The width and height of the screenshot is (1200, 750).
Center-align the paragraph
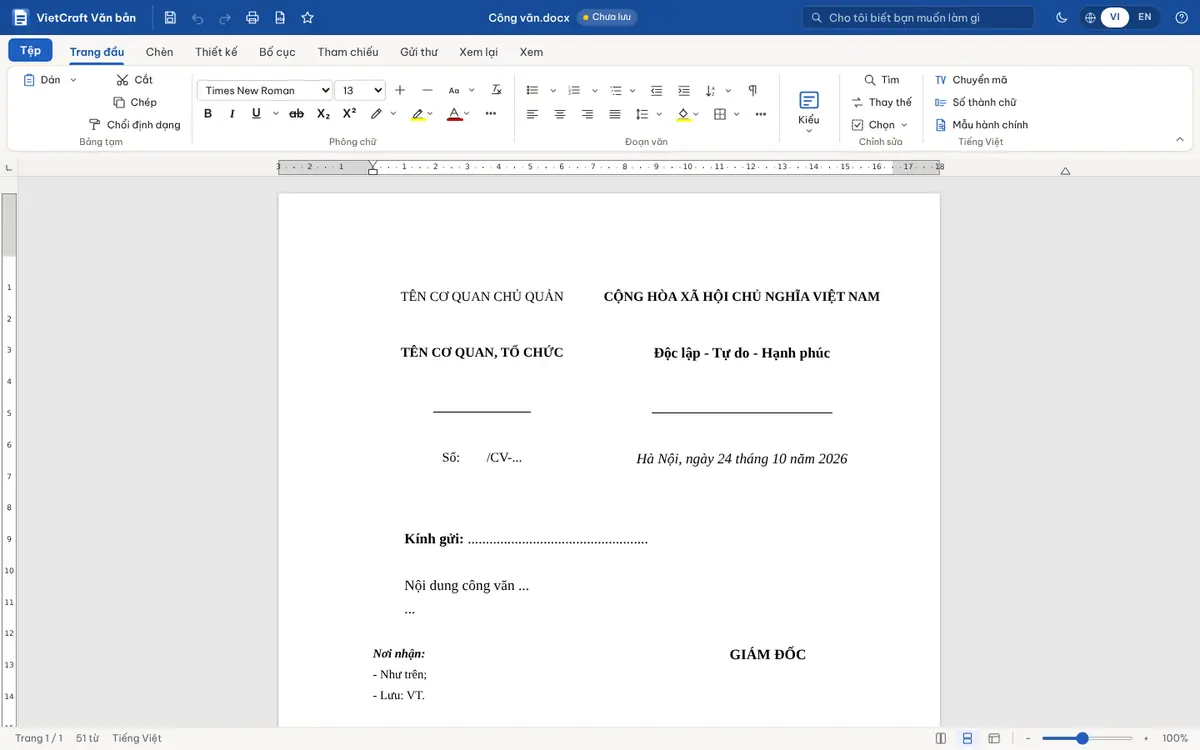(x=560, y=114)
